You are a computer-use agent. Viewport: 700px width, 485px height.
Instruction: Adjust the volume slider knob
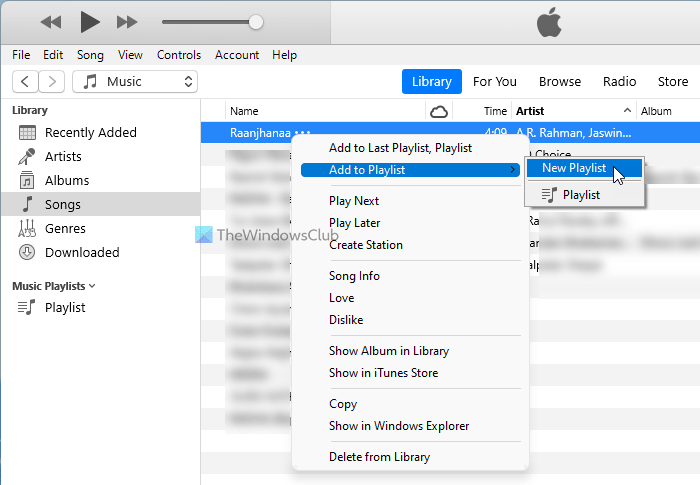pos(256,22)
